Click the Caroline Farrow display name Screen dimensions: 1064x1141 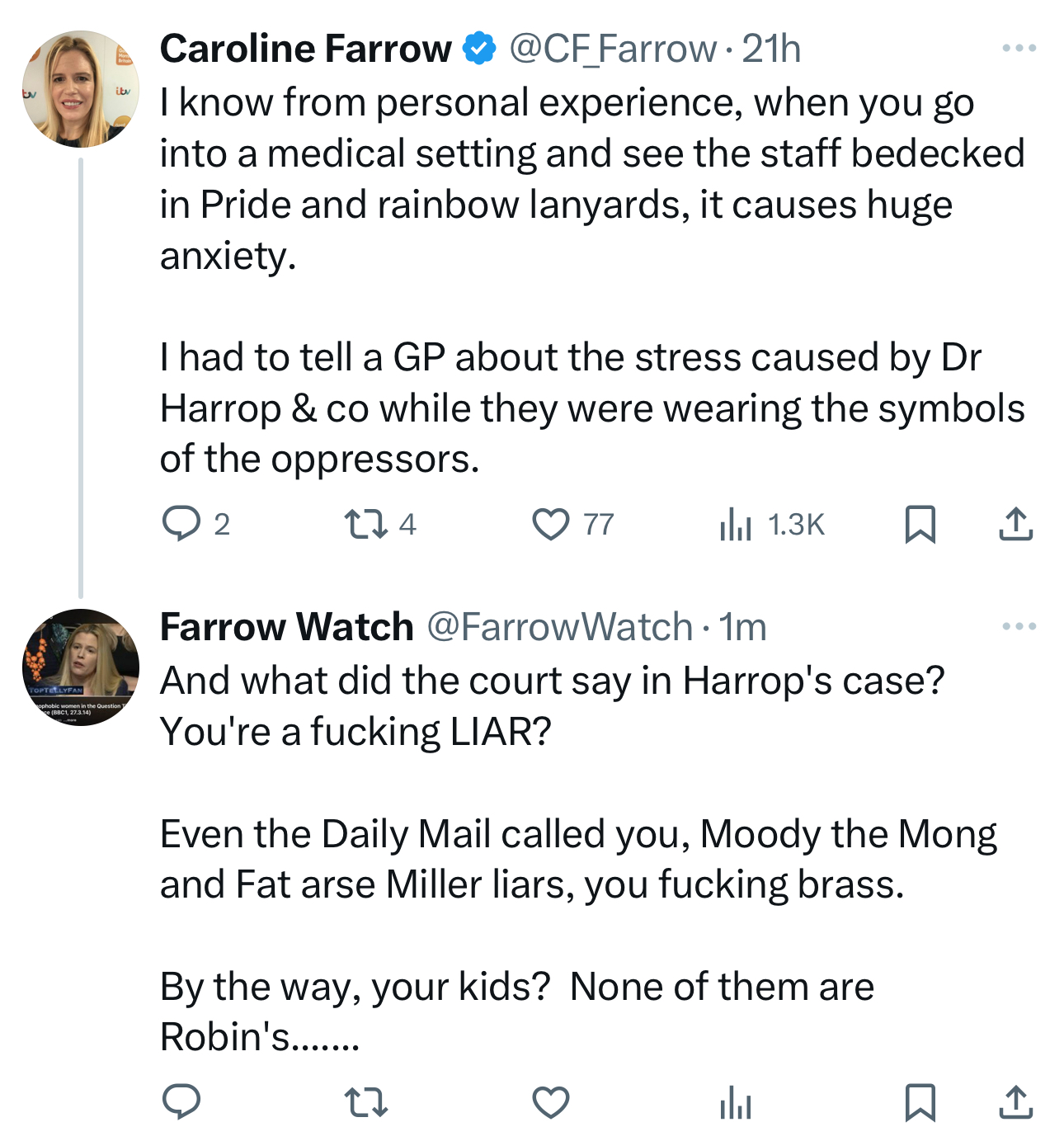tap(305, 49)
